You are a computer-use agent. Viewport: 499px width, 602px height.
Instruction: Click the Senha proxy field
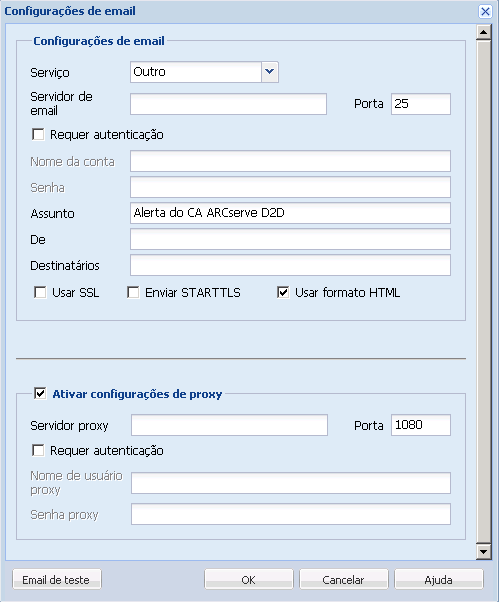[x=291, y=514]
